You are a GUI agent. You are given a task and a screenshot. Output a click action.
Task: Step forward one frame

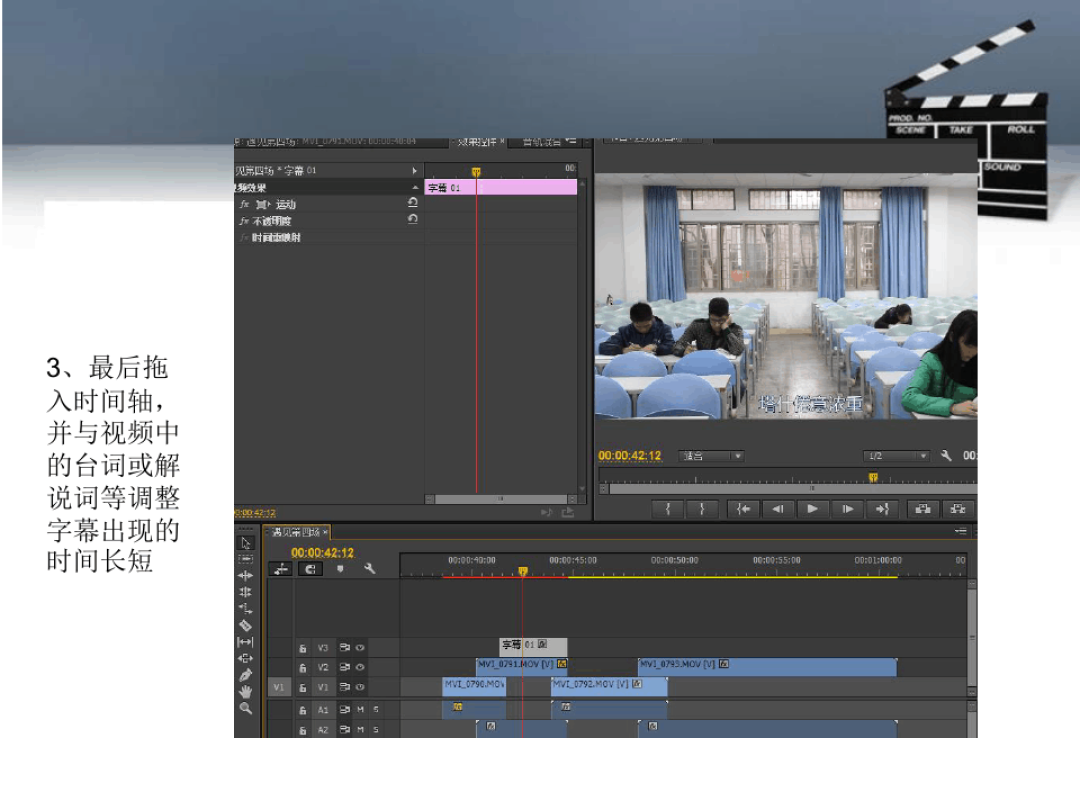(847, 509)
